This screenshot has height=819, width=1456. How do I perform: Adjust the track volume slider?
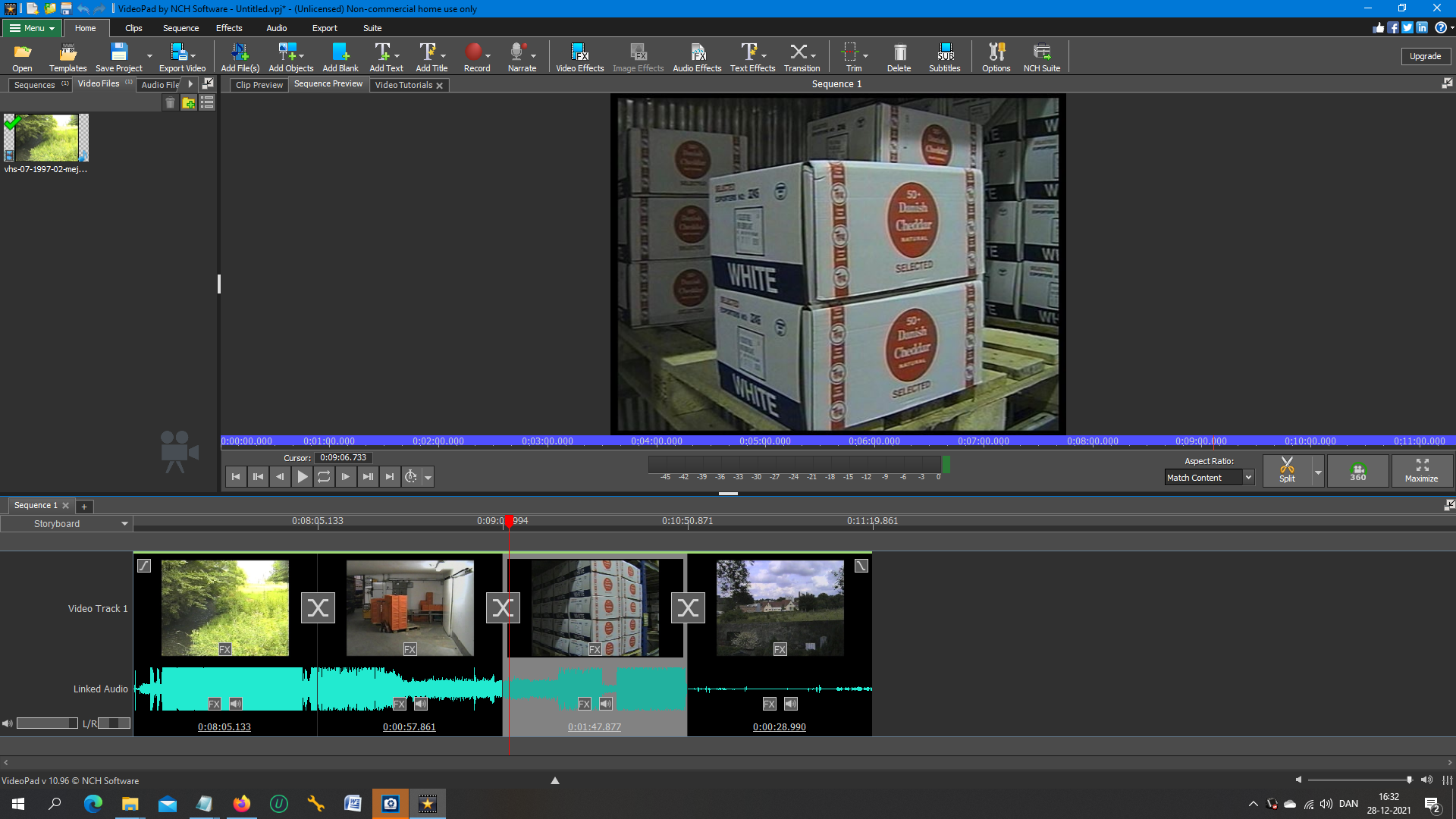pos(47,723)
